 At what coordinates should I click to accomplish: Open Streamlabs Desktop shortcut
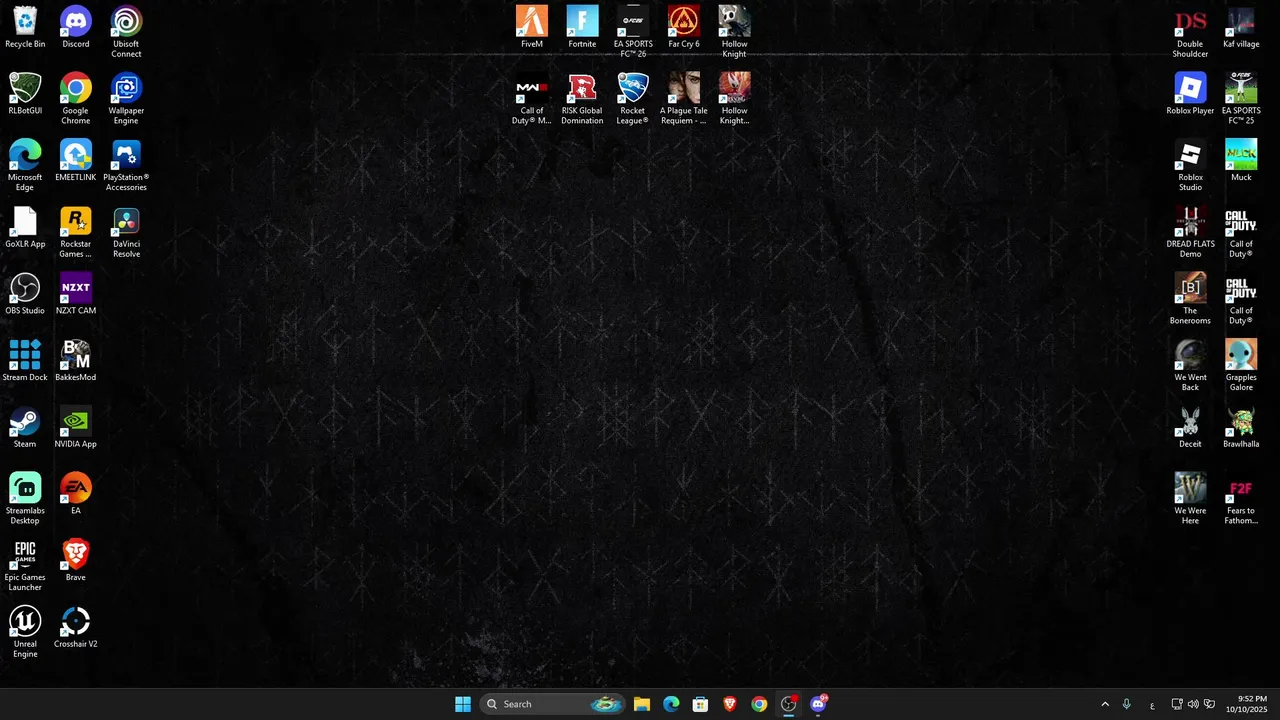pos(25,499)
